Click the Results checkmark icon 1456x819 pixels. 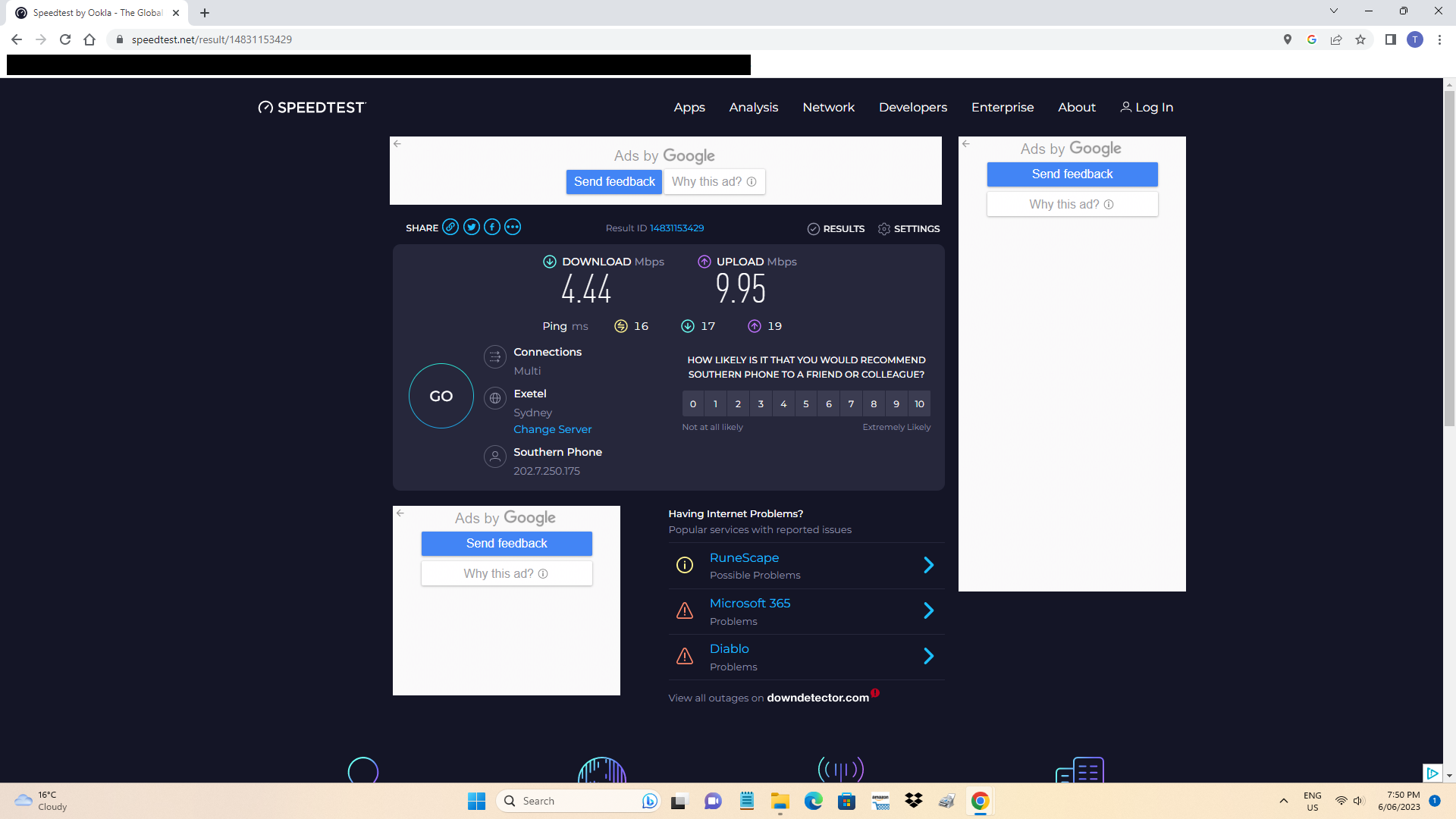coord(814,228)
